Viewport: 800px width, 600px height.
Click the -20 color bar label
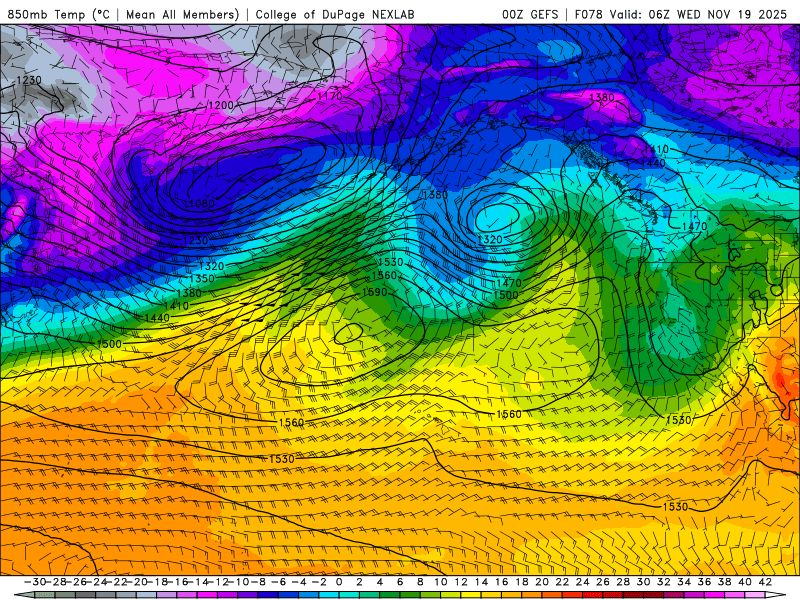(138, 582)
